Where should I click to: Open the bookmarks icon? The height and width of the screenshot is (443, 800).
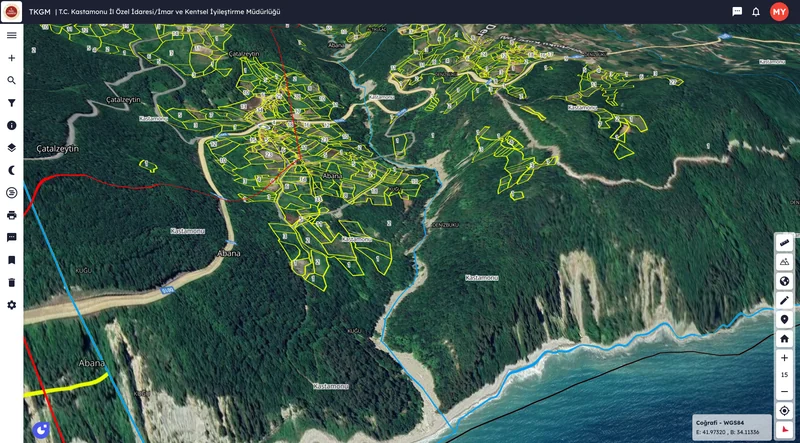click(11, 260)
